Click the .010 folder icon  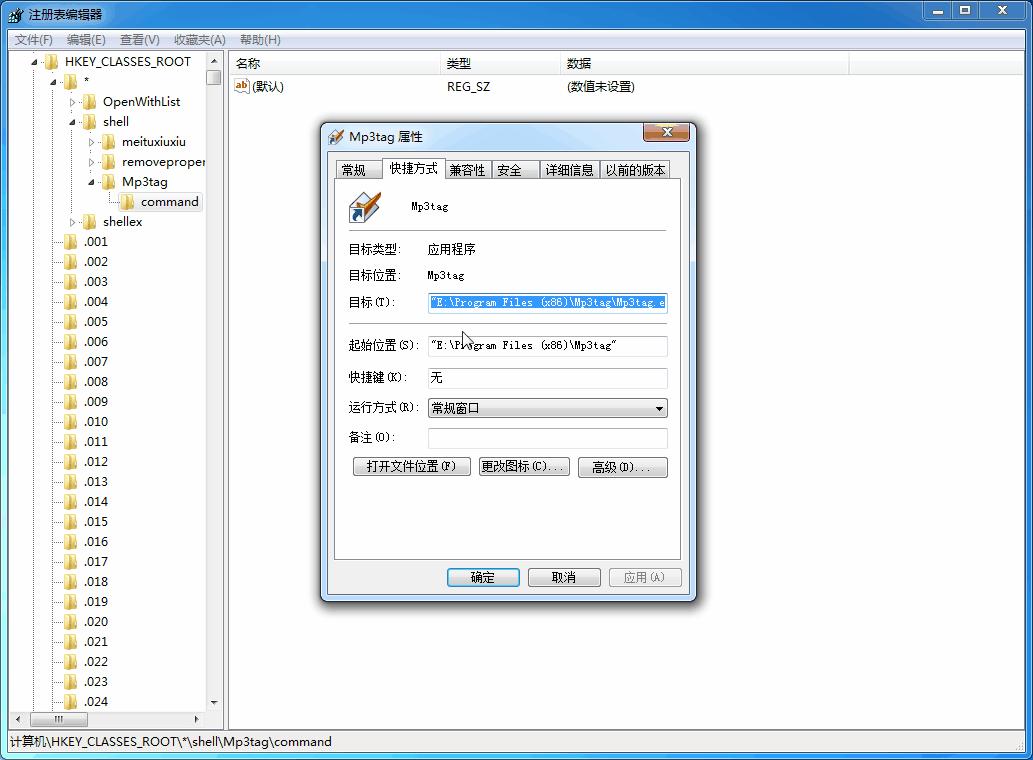pos(70,421)
